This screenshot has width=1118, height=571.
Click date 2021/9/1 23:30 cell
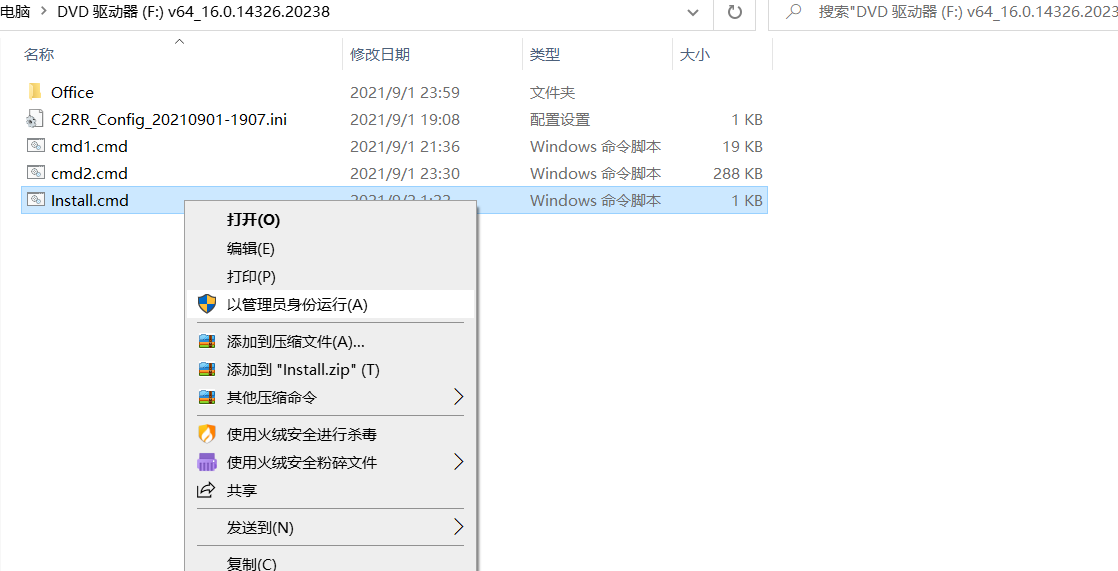tap(405, 173)
